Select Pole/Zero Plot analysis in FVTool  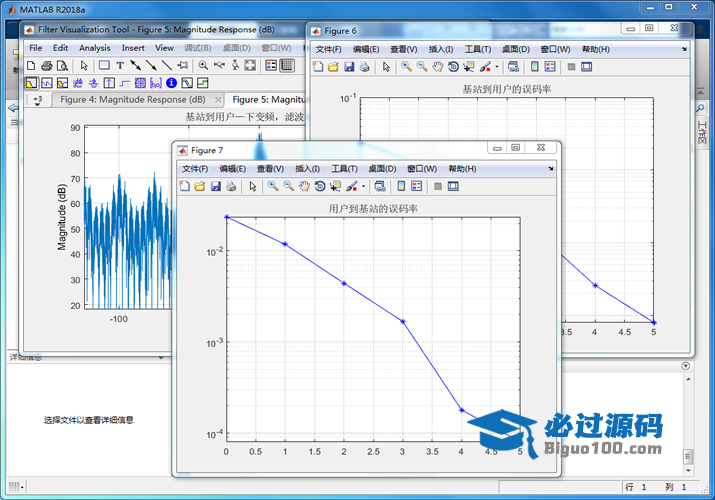[x=140, y=83]
